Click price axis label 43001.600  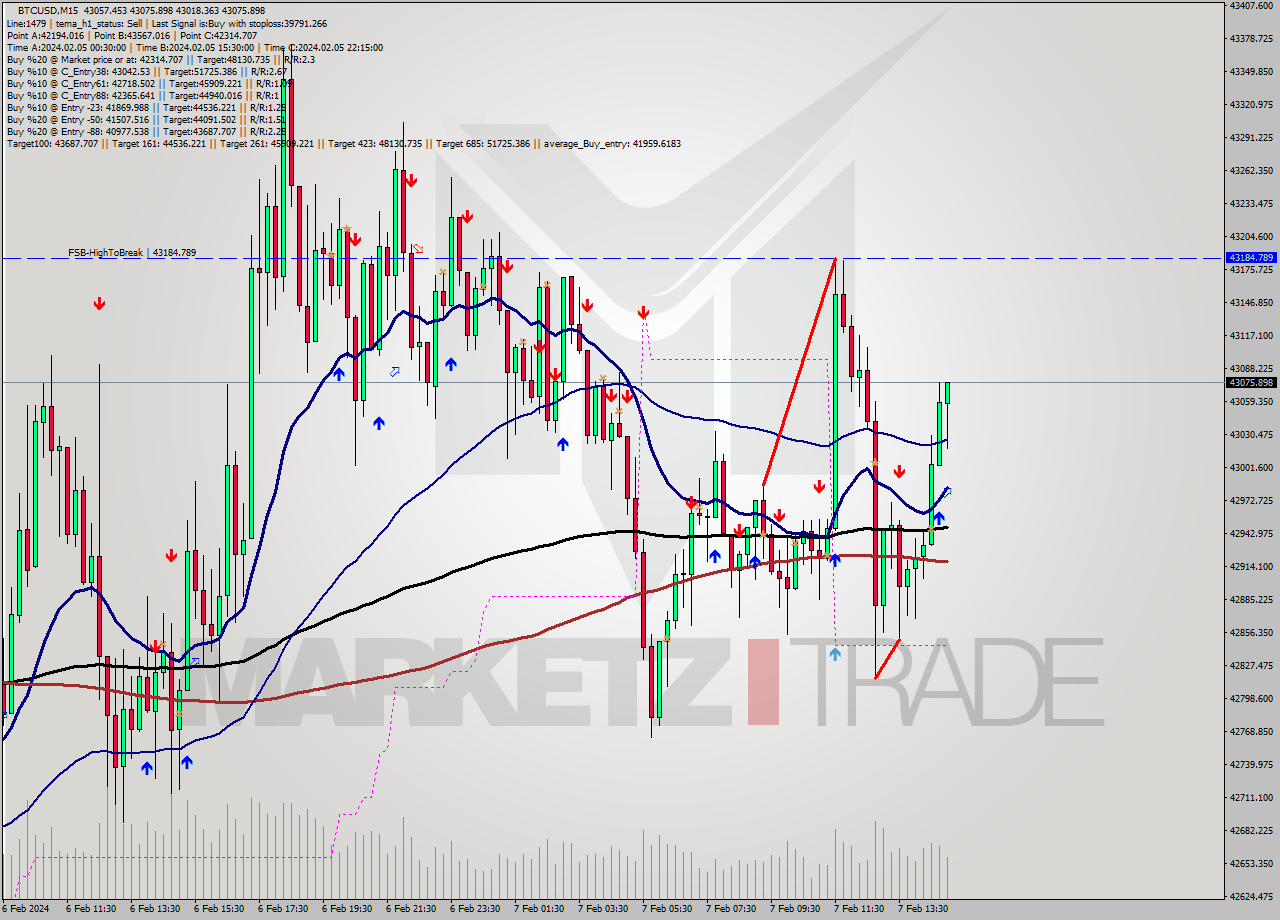click(x=1251, y=467)
